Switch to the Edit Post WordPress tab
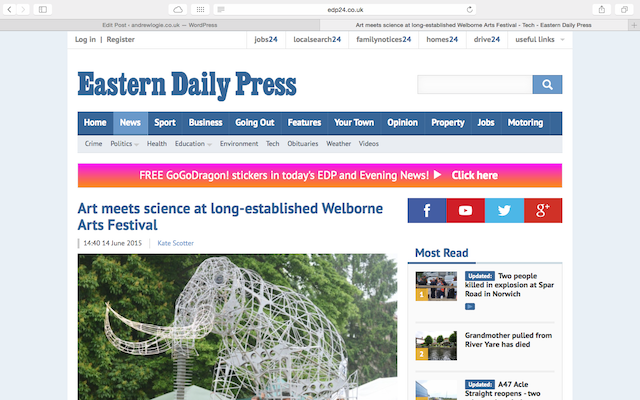640x400 pixels. (x=160, y=24)
